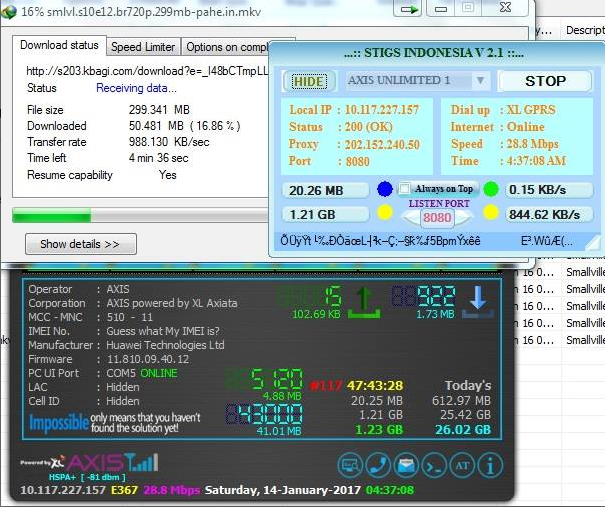Click Today's total 26.02 GB
The height and width of the screenshot is (507, 605).
pyautogui.click(x=463, y=429)
